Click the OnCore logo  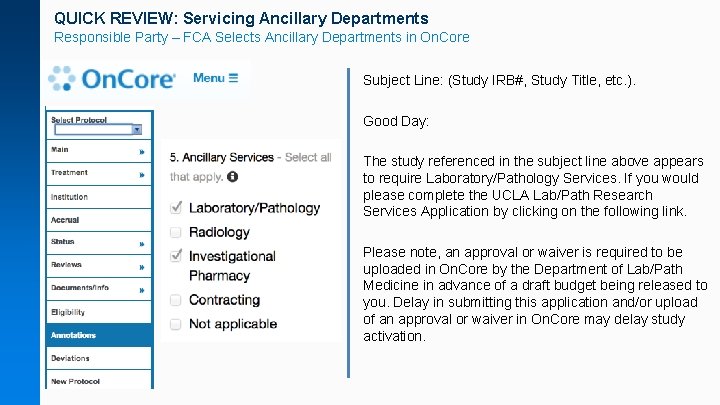pyautogui.click(x=112, y=79)
